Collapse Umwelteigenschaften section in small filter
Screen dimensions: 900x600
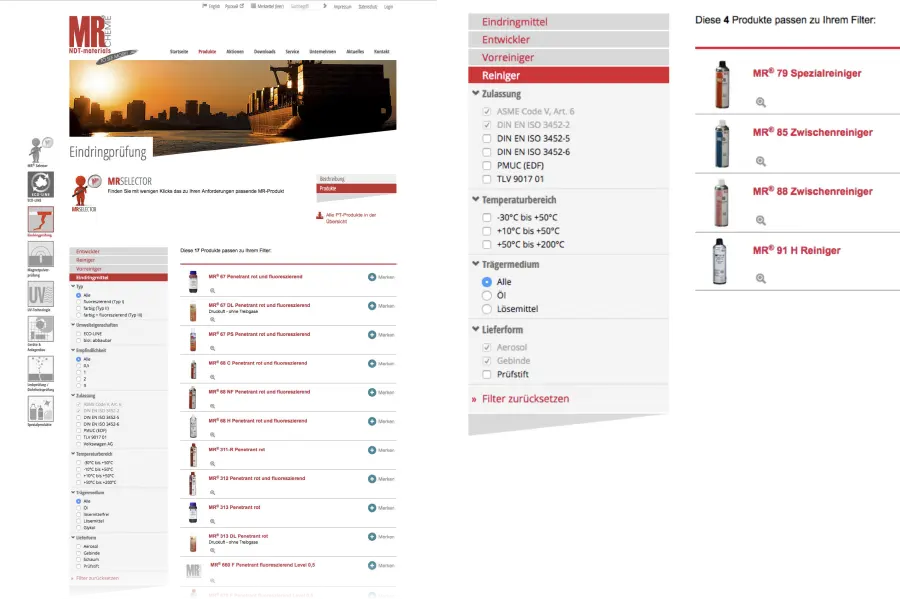73,325
